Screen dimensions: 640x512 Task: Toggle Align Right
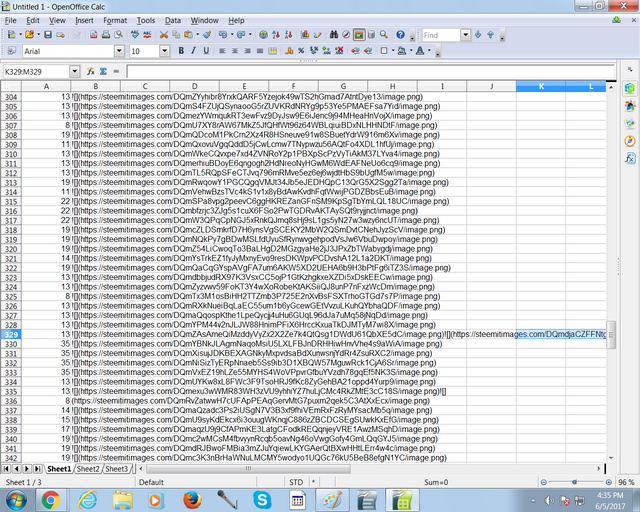[x=247, y=51]
